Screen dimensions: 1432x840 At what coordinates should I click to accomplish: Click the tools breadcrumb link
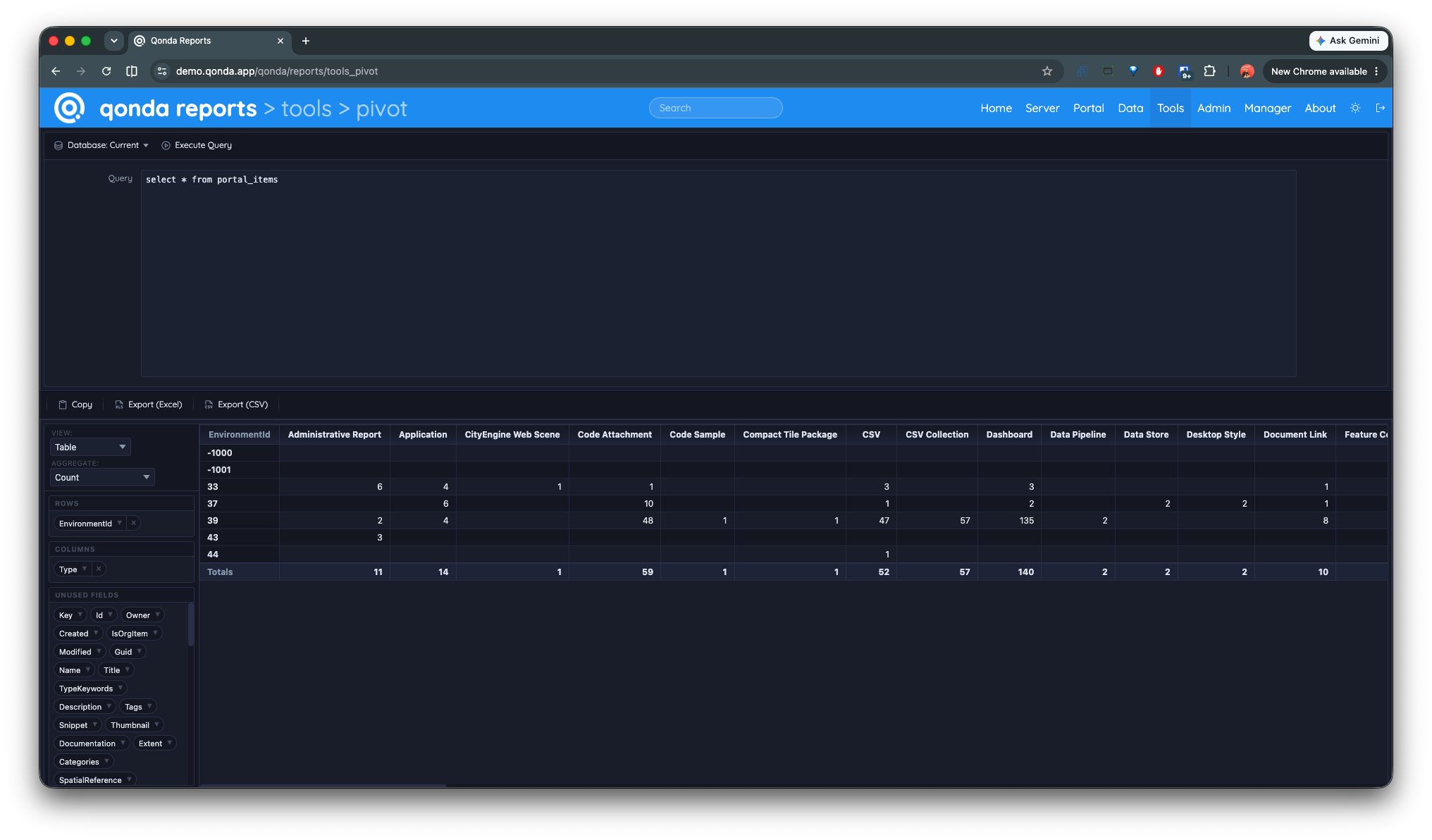[307, 109]
